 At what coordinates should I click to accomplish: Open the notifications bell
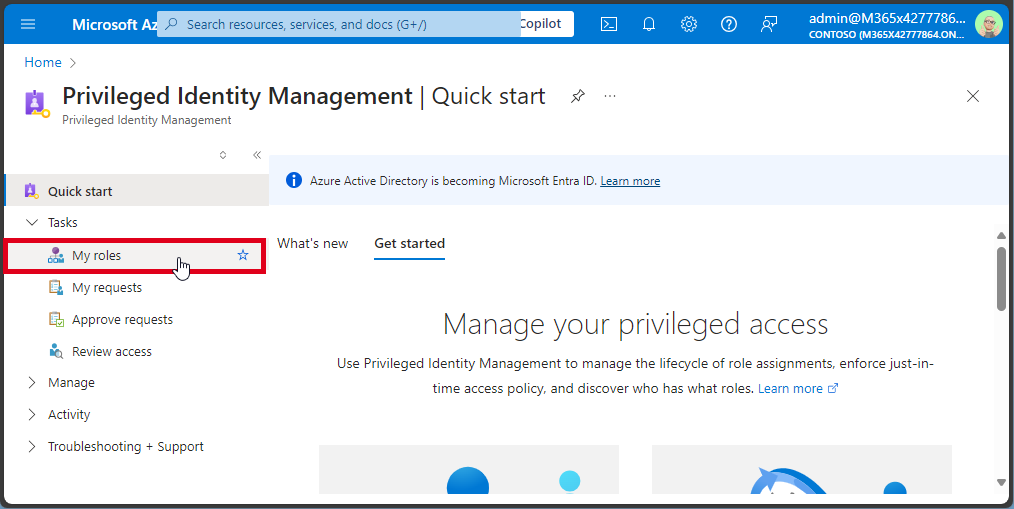649,24
